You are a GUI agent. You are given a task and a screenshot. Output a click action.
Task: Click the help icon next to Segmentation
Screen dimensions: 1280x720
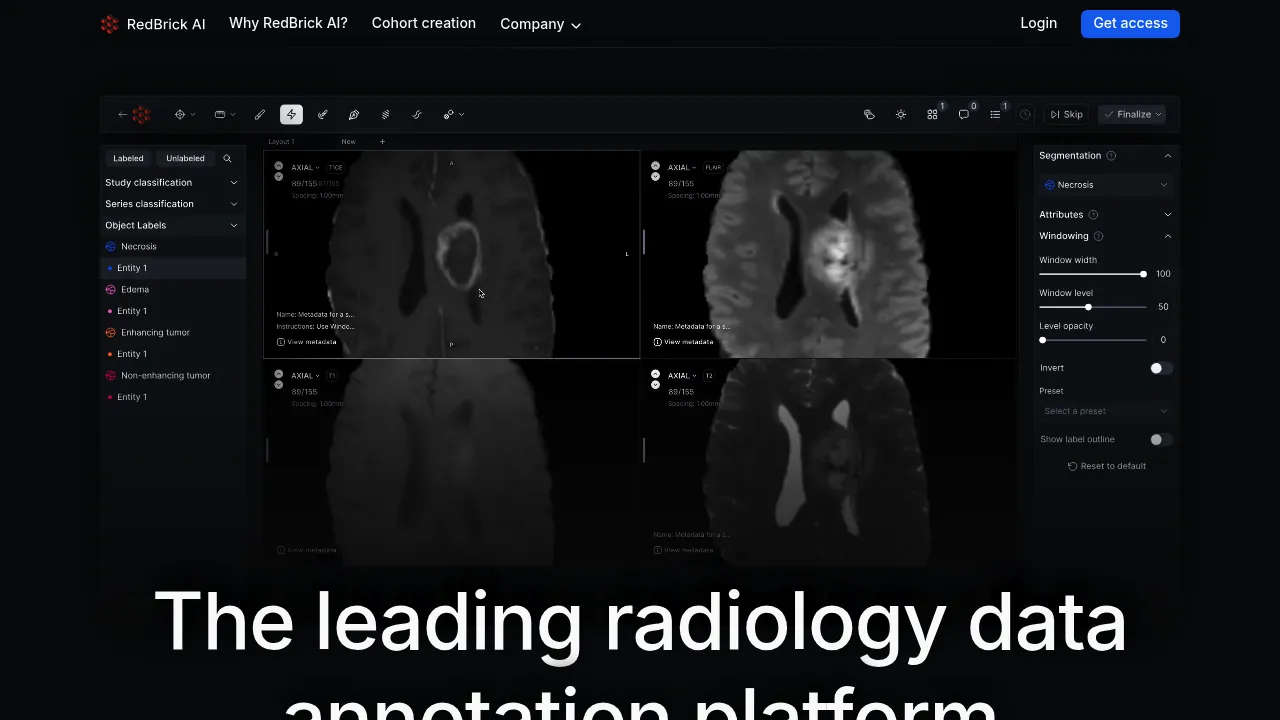pyautogui.click(x=1111, y=156)
